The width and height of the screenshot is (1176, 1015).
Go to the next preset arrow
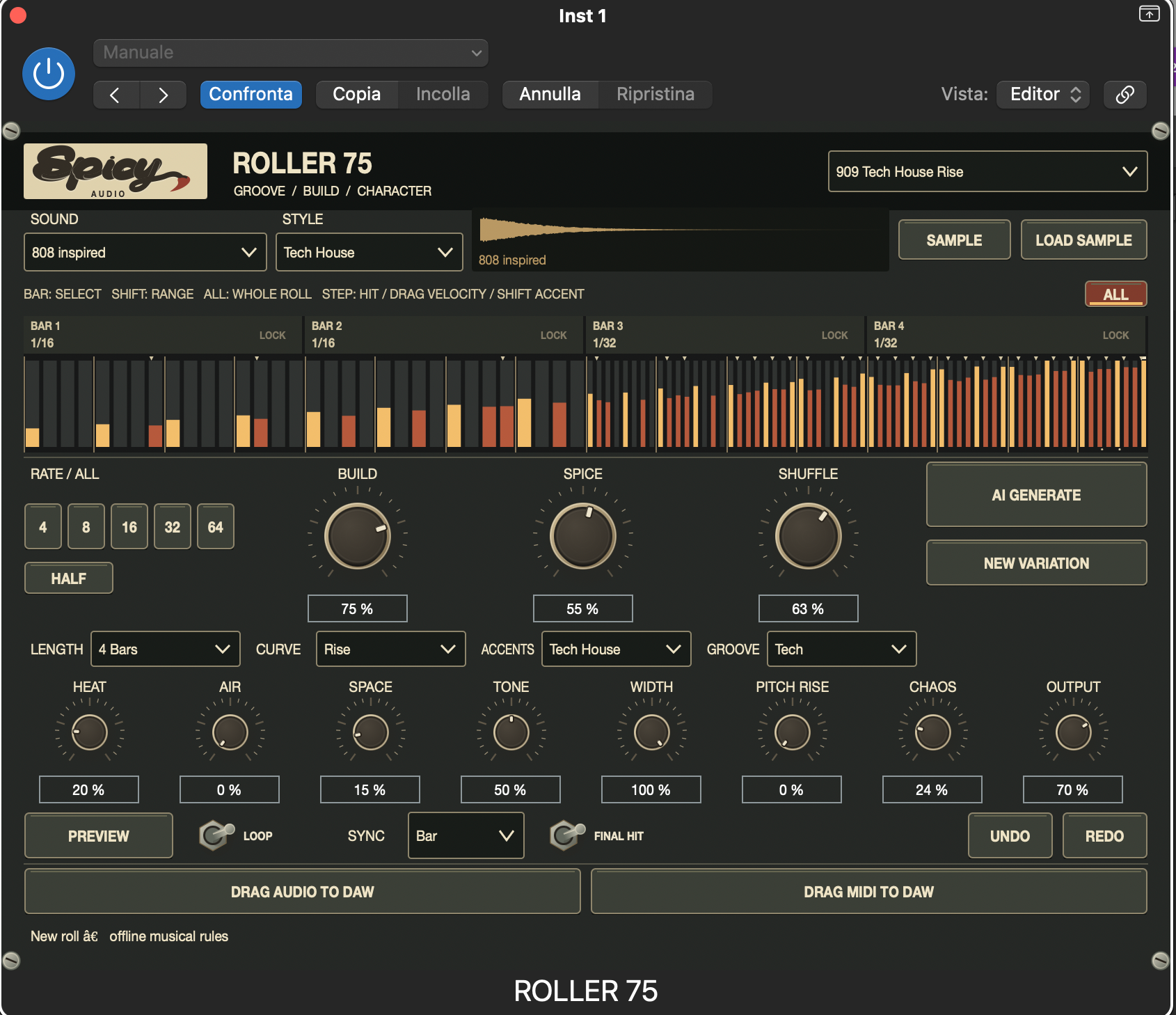click(x=163, y=95)
